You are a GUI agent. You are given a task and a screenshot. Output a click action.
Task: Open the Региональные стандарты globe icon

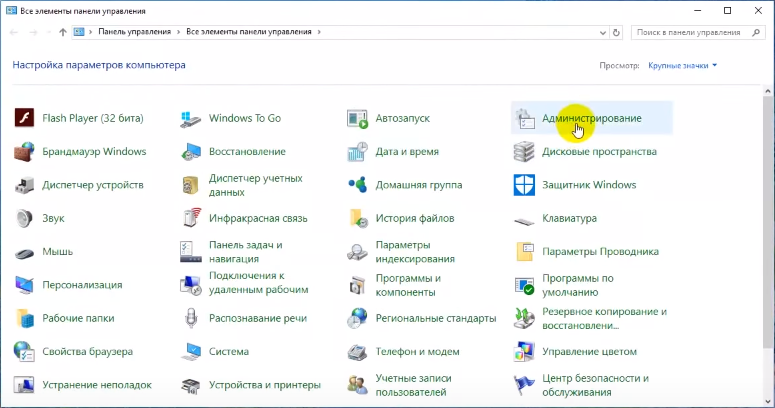[x=357, y=318]
